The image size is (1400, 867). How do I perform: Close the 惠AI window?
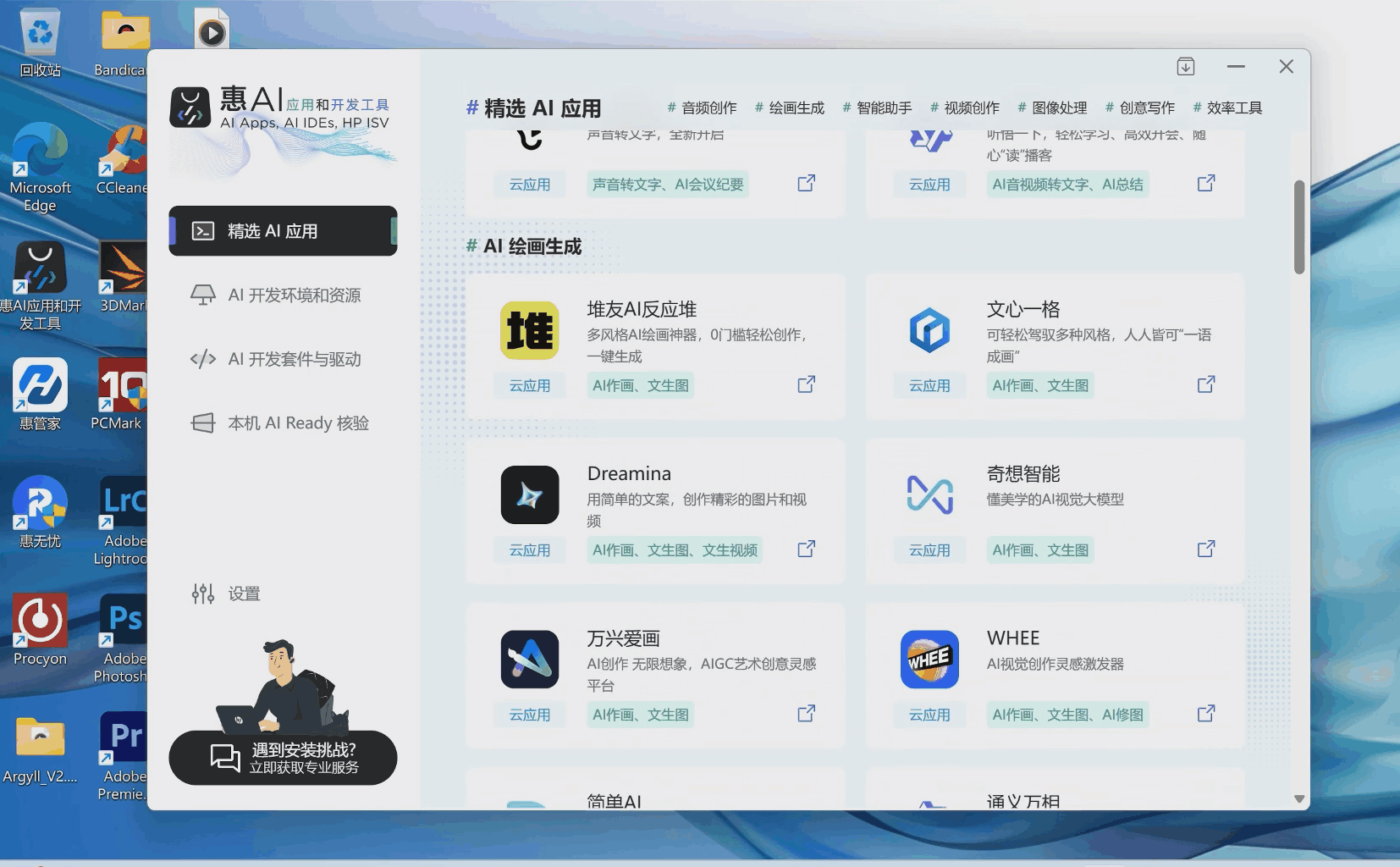[1286, 66]
